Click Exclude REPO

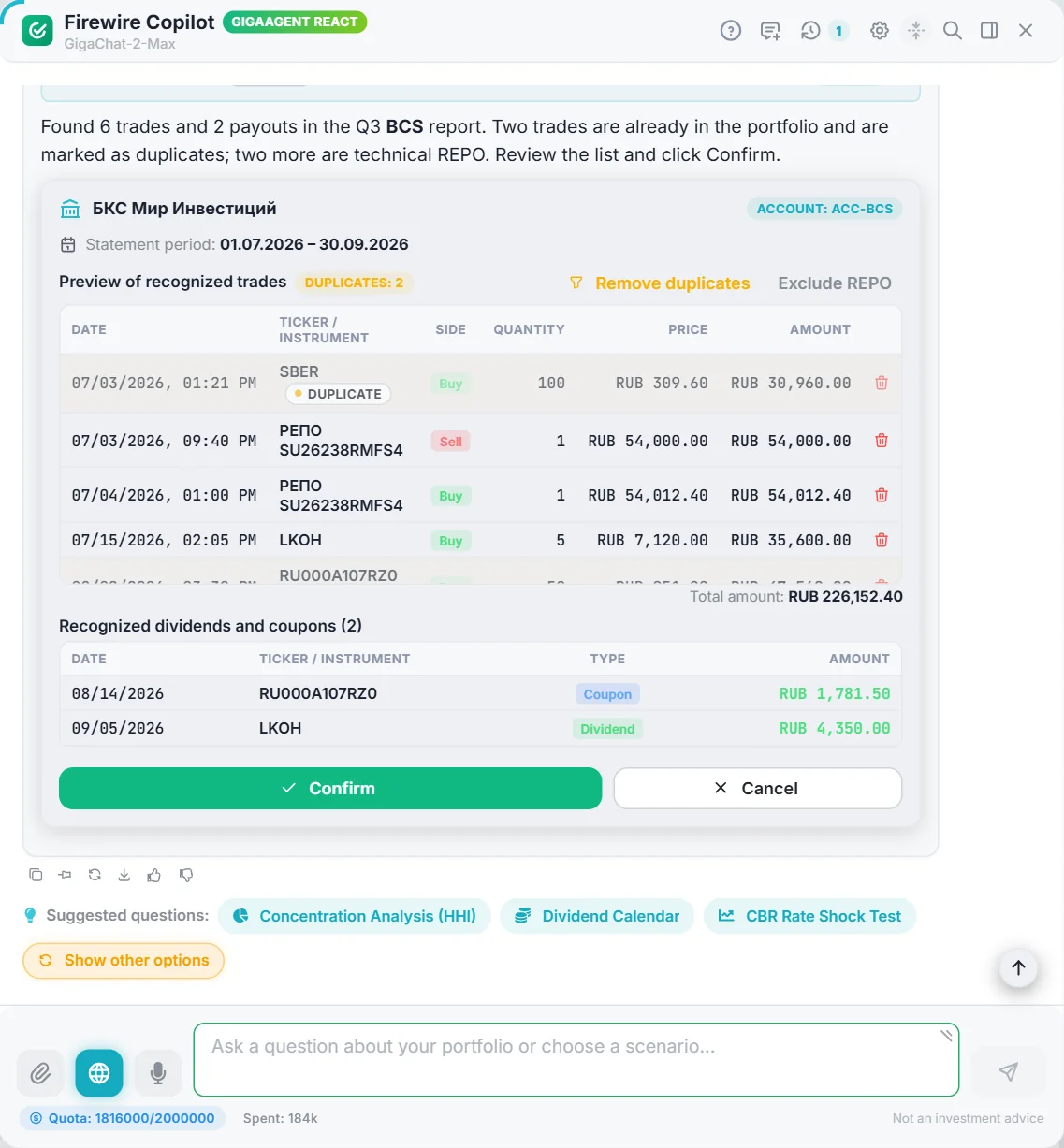pyautogui.click(x=835, y=283)
